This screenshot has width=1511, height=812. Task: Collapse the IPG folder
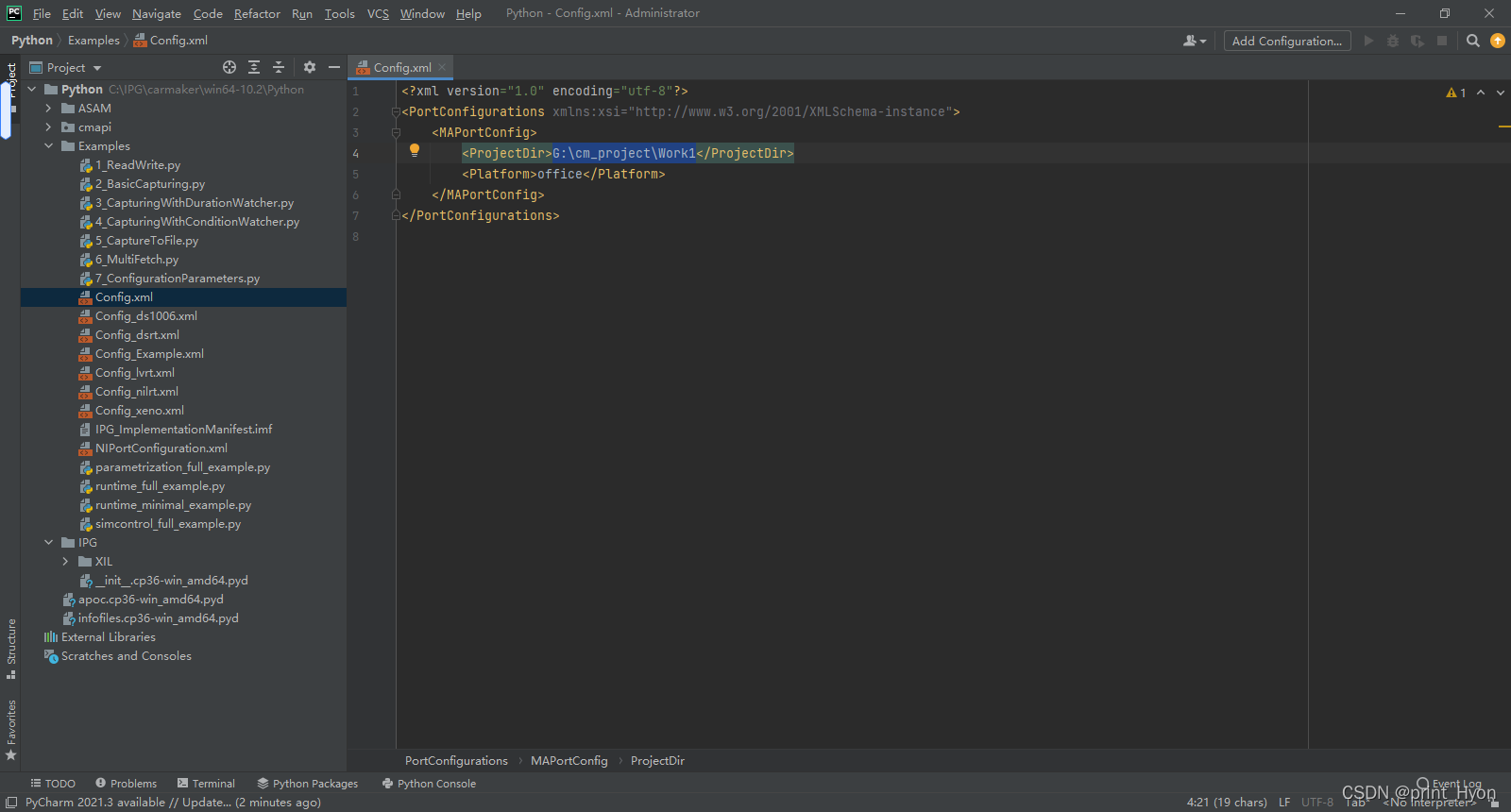pyautogui.click(x=49, y=542)
